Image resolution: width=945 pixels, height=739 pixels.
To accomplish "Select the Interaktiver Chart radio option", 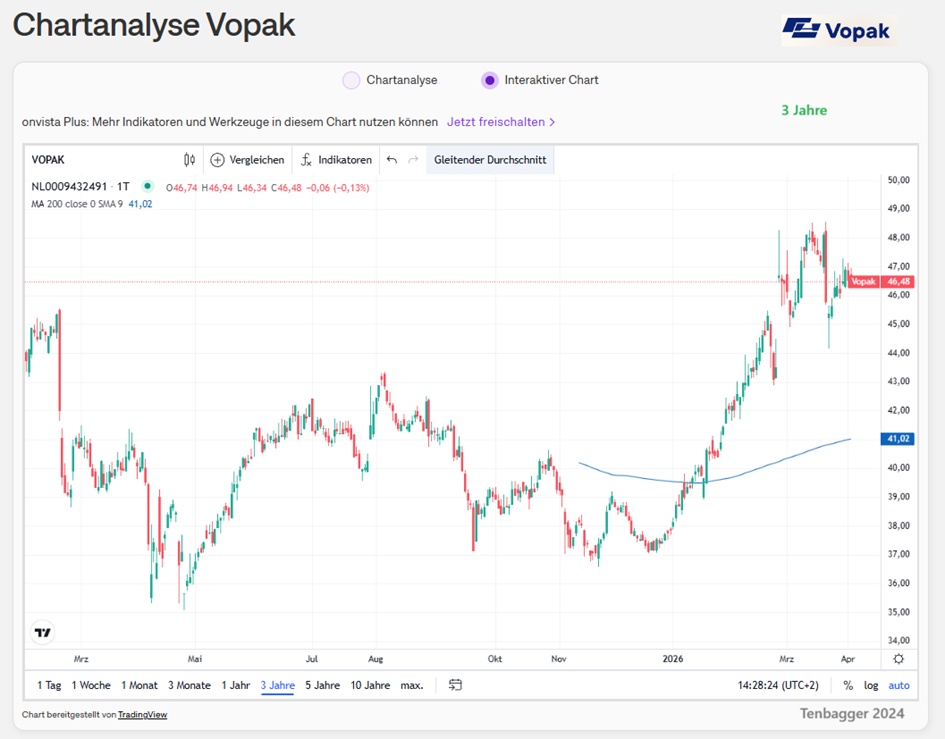I will point(489,80).
